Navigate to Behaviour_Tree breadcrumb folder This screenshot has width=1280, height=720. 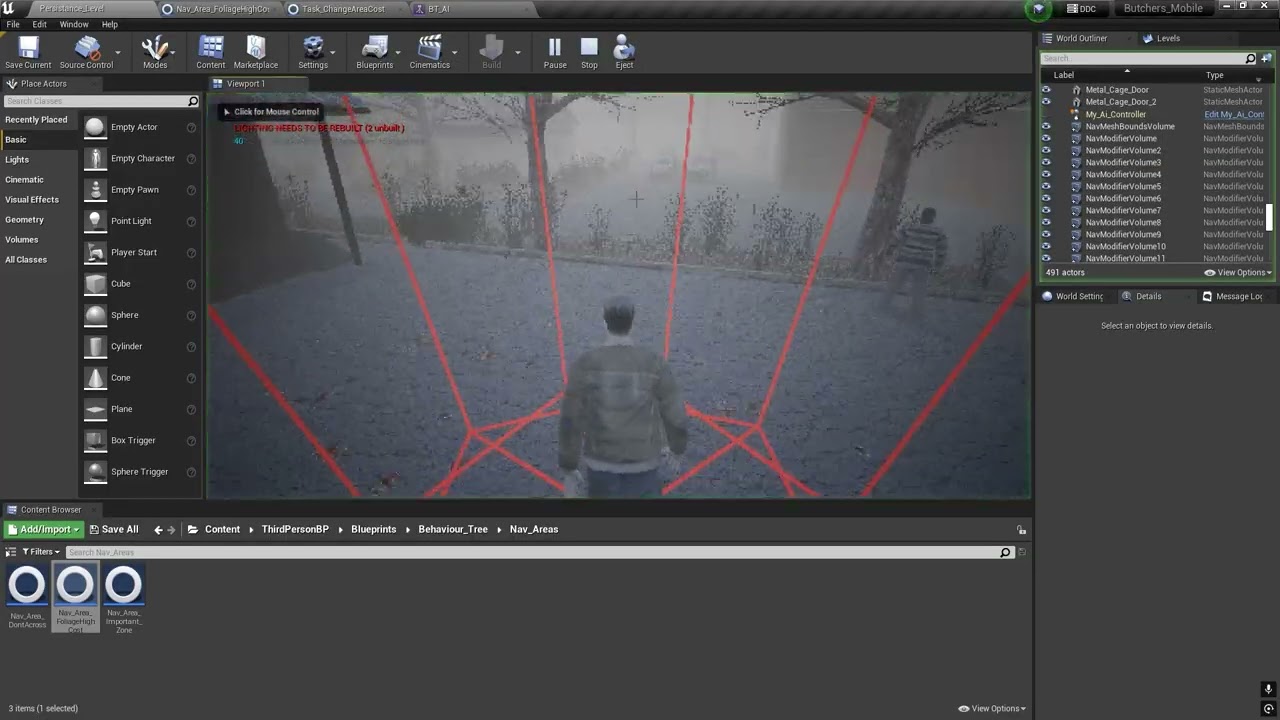click(453, 529)
